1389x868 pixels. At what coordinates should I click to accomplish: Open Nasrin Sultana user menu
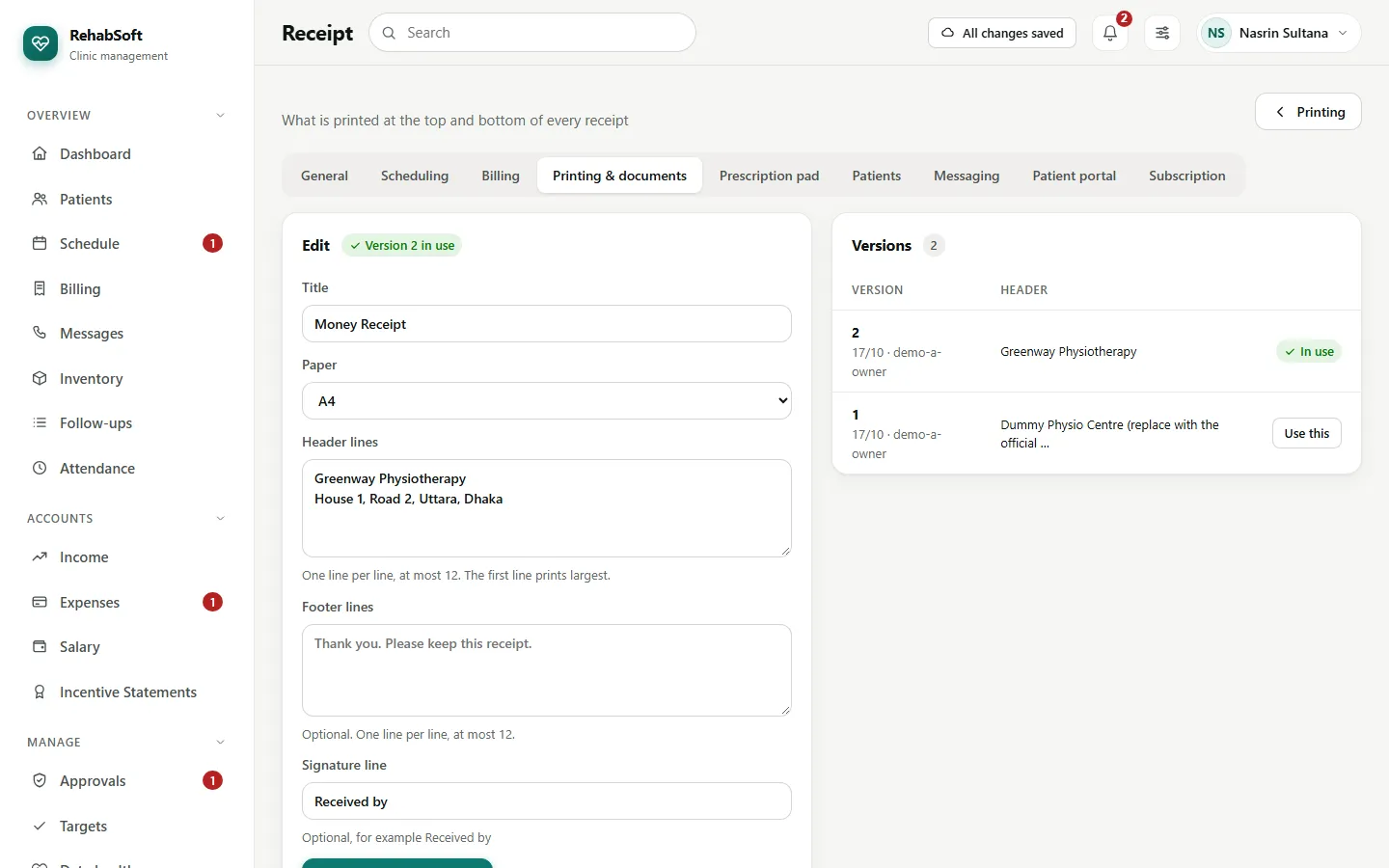1279,33
